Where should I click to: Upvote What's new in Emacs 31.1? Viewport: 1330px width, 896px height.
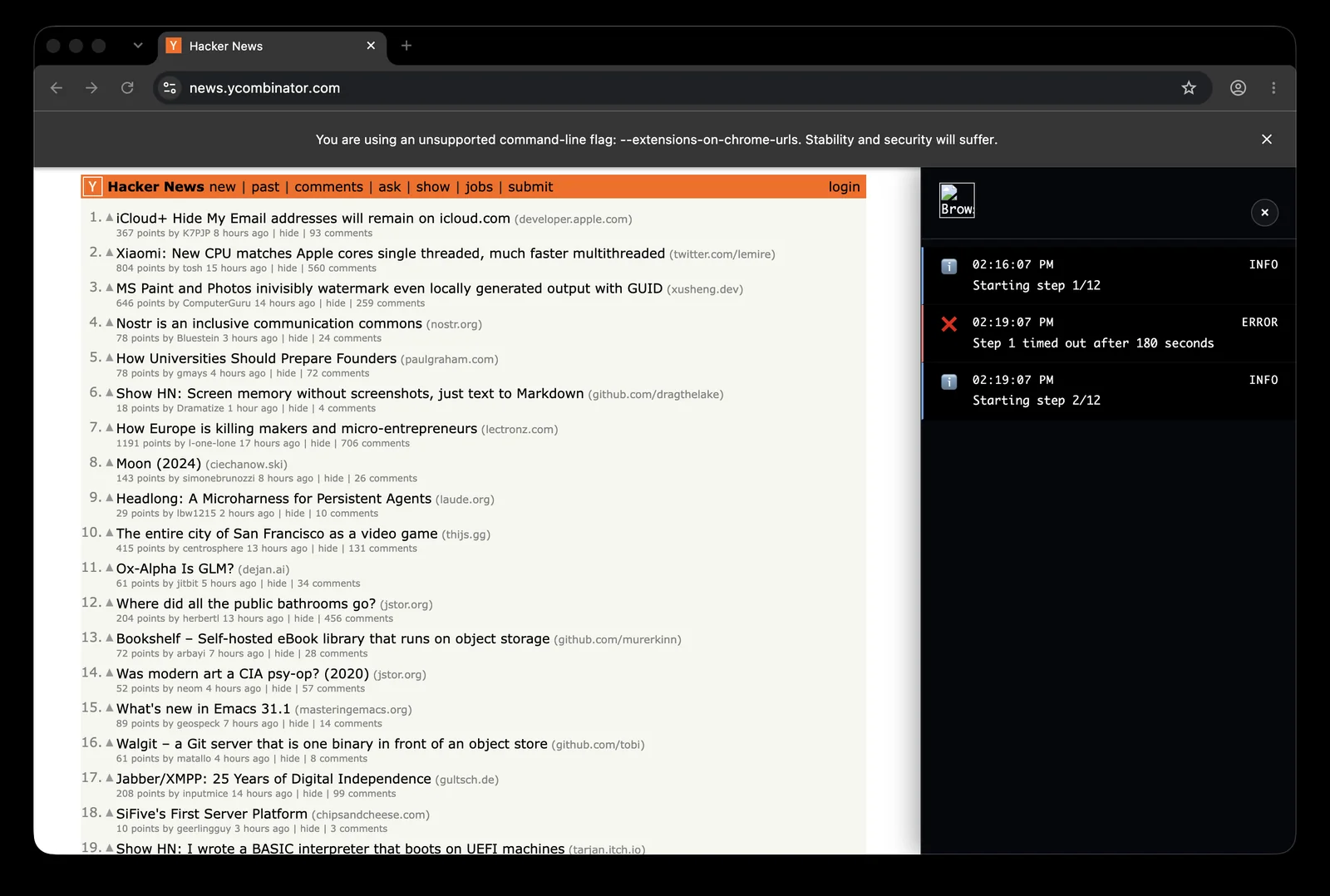[x=109, y=707]
